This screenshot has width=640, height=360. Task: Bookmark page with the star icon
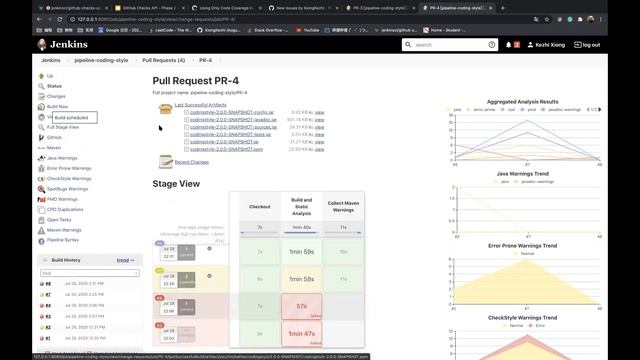(x=547, y=19)
